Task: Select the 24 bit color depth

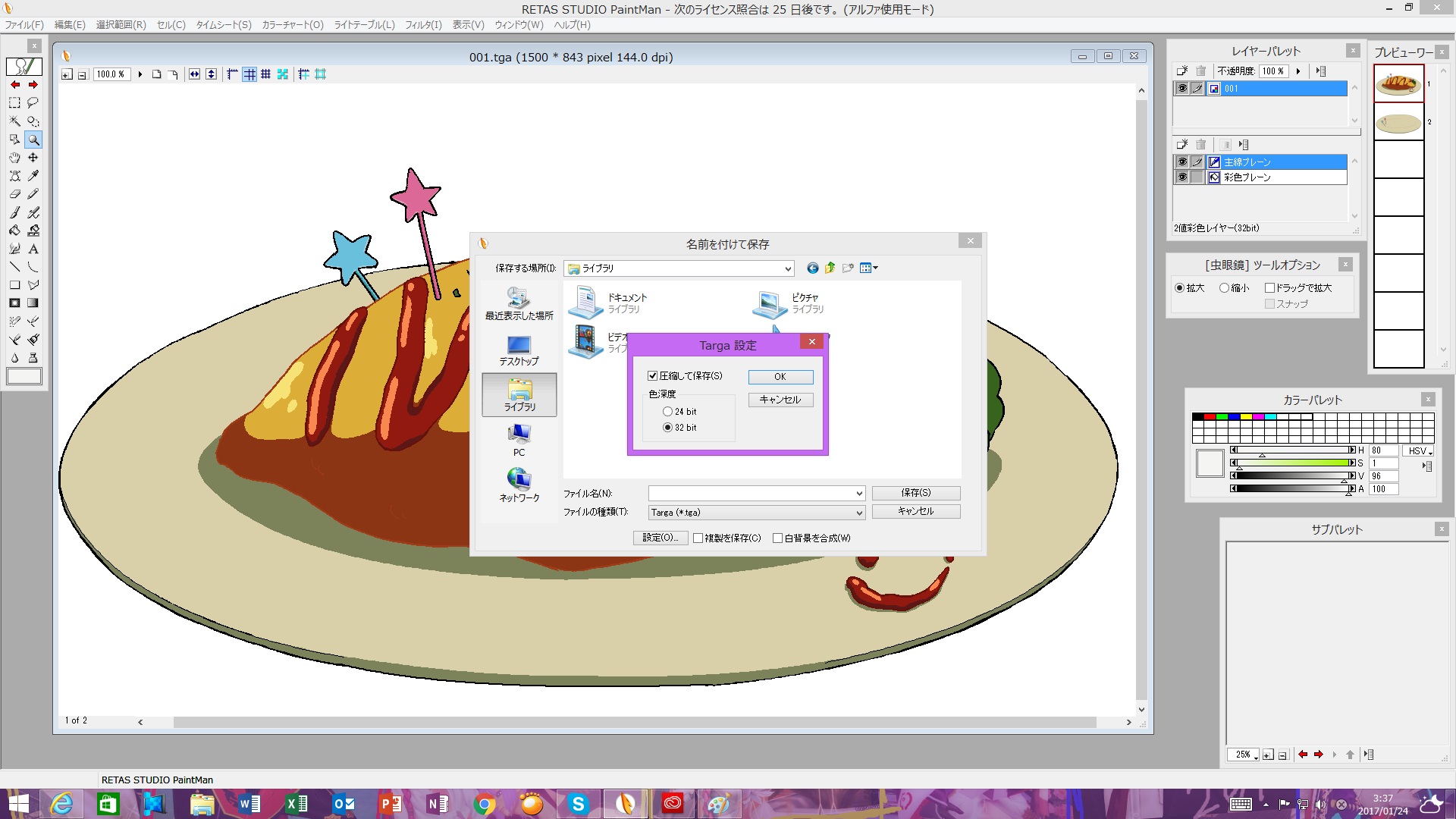Action: [667, 412]
